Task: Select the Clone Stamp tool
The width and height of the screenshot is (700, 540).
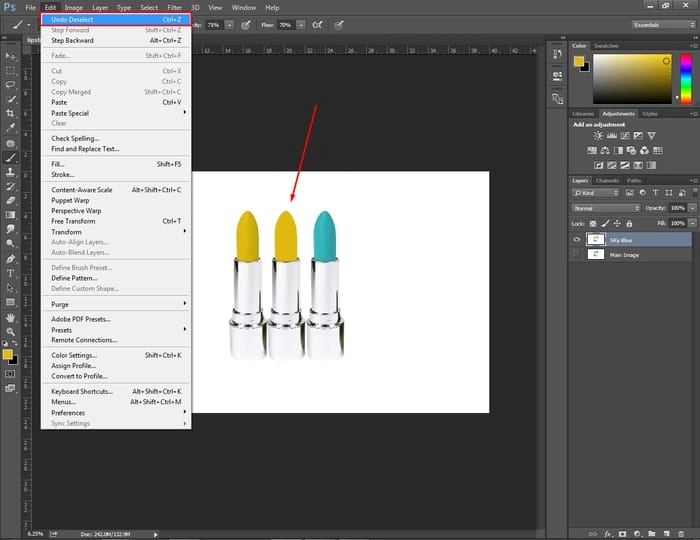Action: [10, 172]
